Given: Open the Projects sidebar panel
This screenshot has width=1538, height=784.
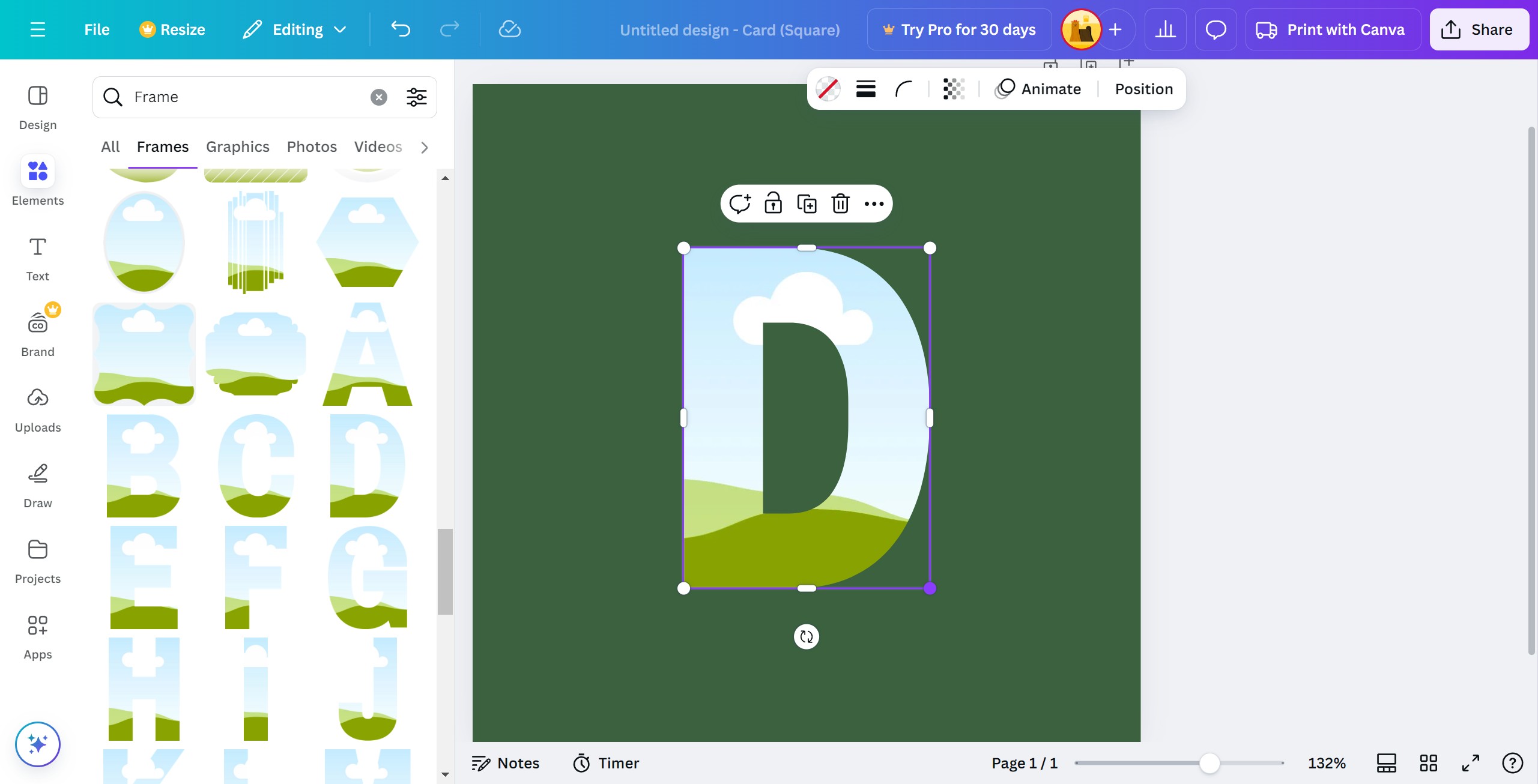Looking at the screenshot, I should 38,561.
